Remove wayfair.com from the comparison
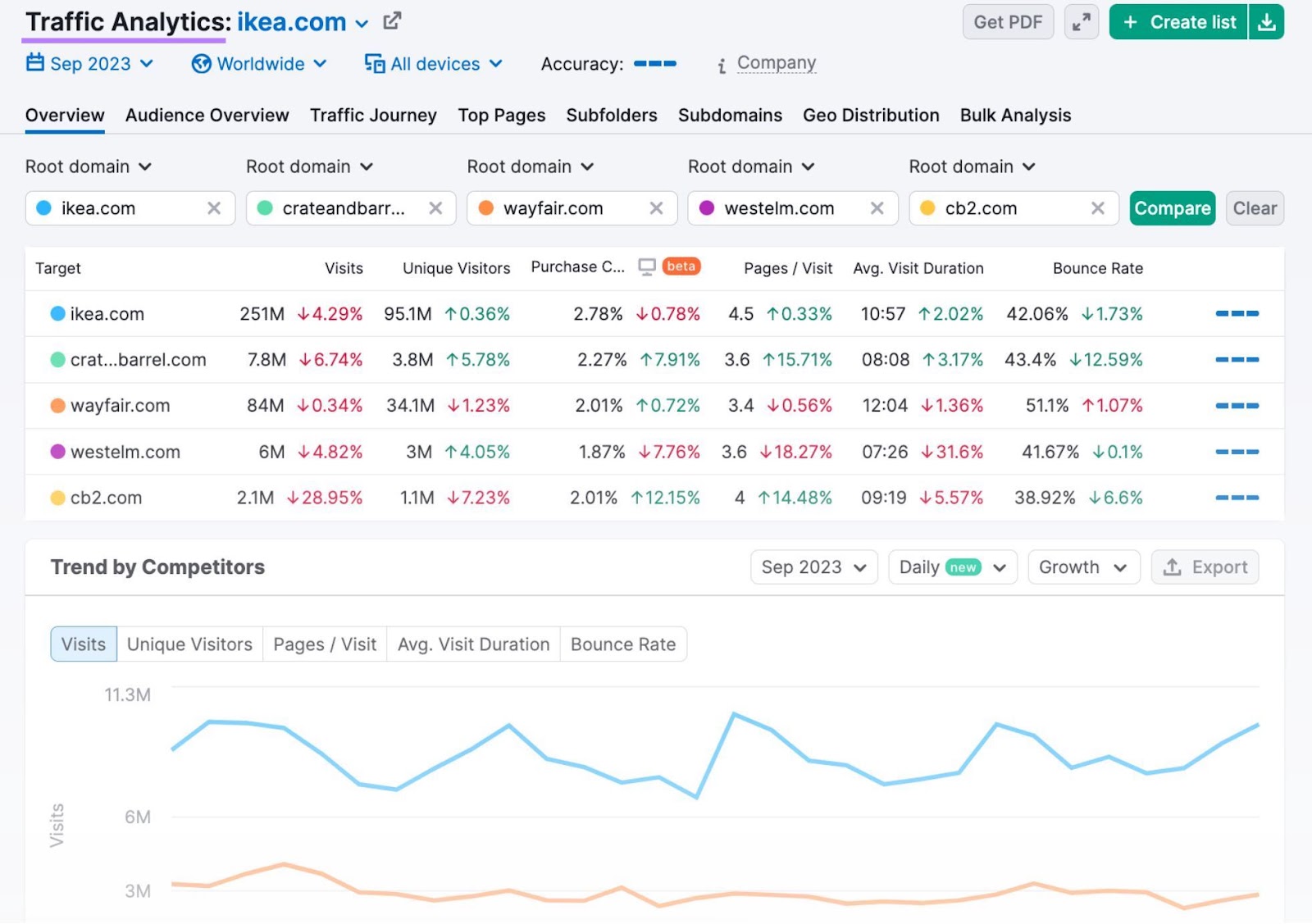Image resolution: width=1312 pixels, height=924 pixels. [656, 208]
